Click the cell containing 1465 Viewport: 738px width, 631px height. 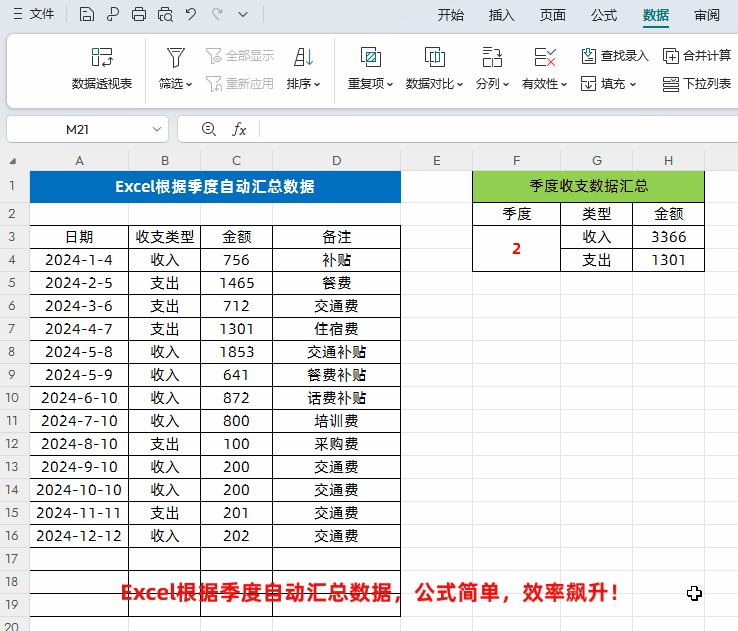point(237,283)
